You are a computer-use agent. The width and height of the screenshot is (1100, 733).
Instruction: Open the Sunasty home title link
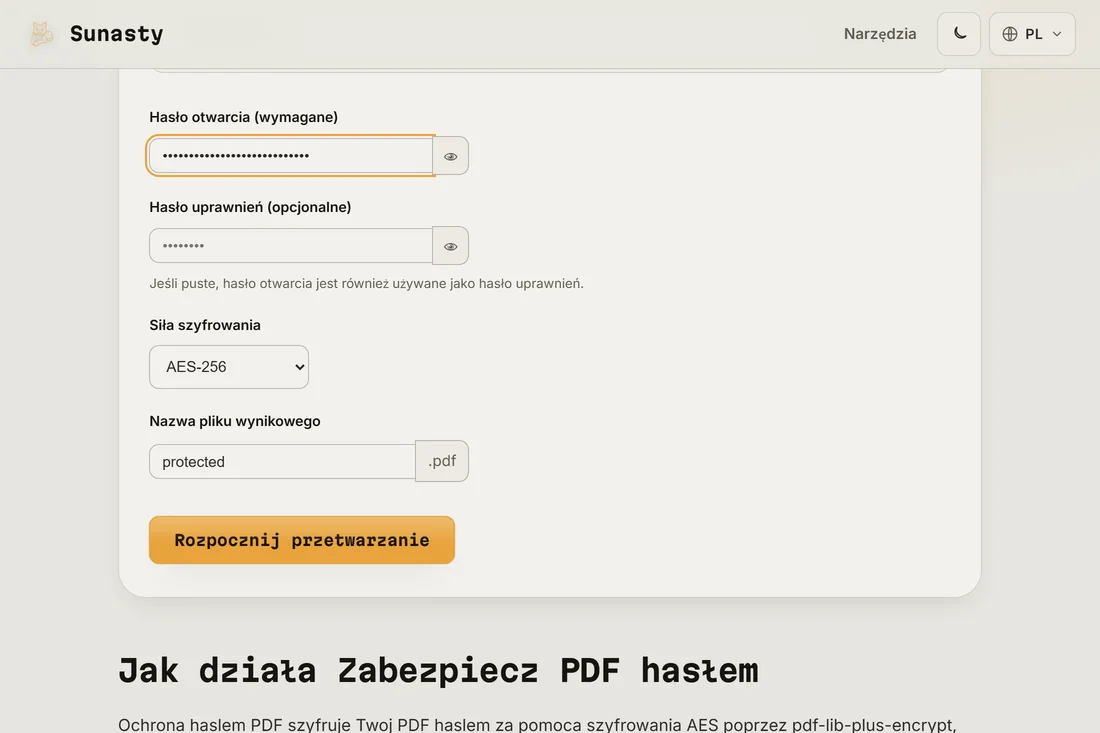(x=116, y=34)
